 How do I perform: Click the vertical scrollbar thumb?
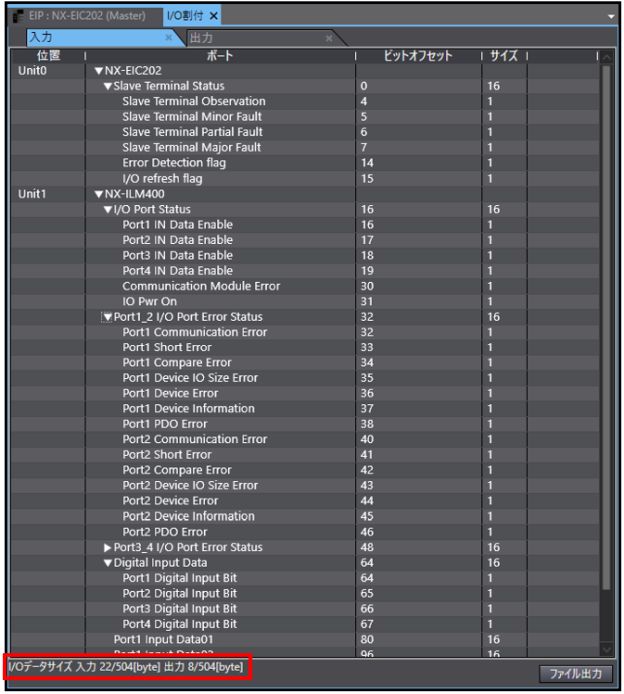606,328
